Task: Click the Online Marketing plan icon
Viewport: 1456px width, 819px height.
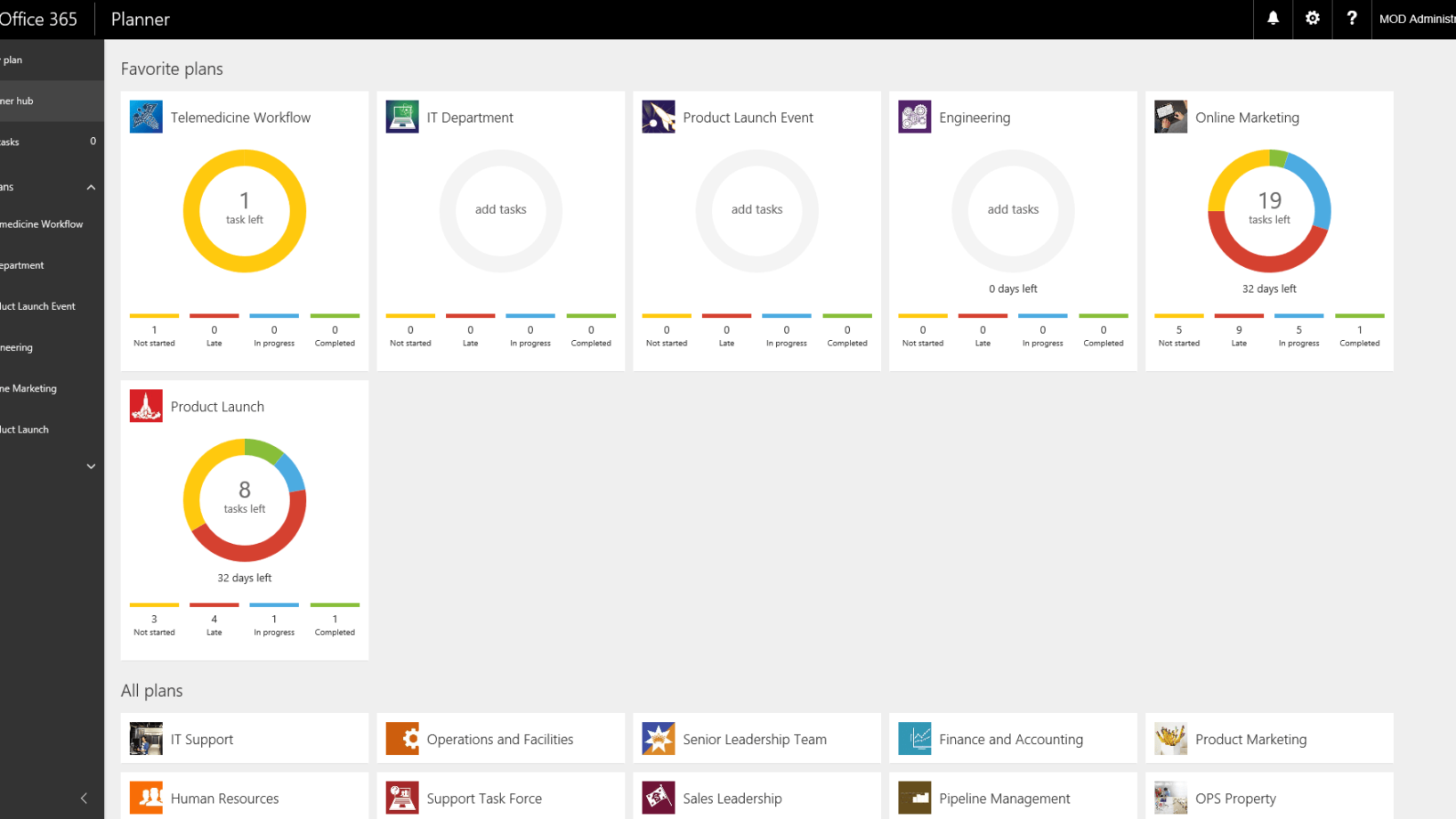Action: coord(1171,117)
